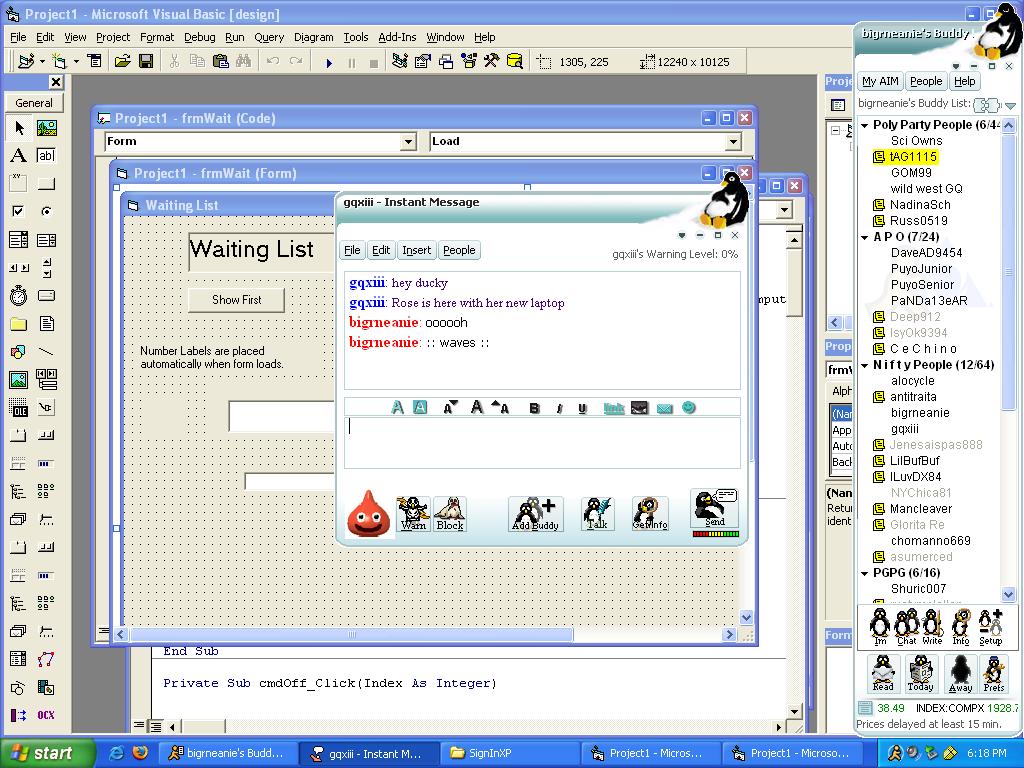
Task: Click the Paste toolbar icon
Action: [221, 61]
